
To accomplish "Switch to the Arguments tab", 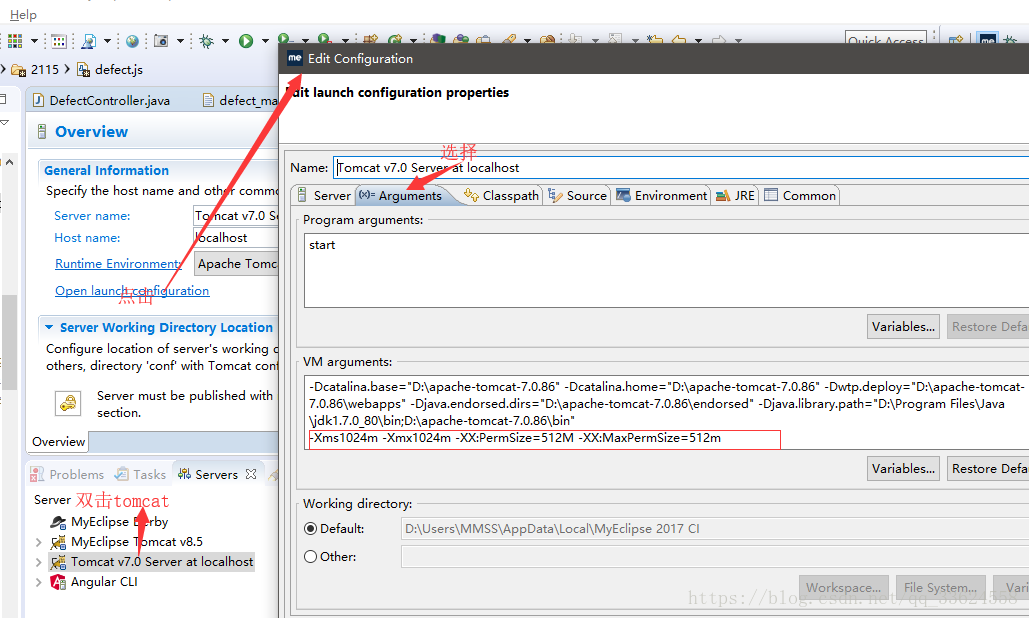I will 402,196.
